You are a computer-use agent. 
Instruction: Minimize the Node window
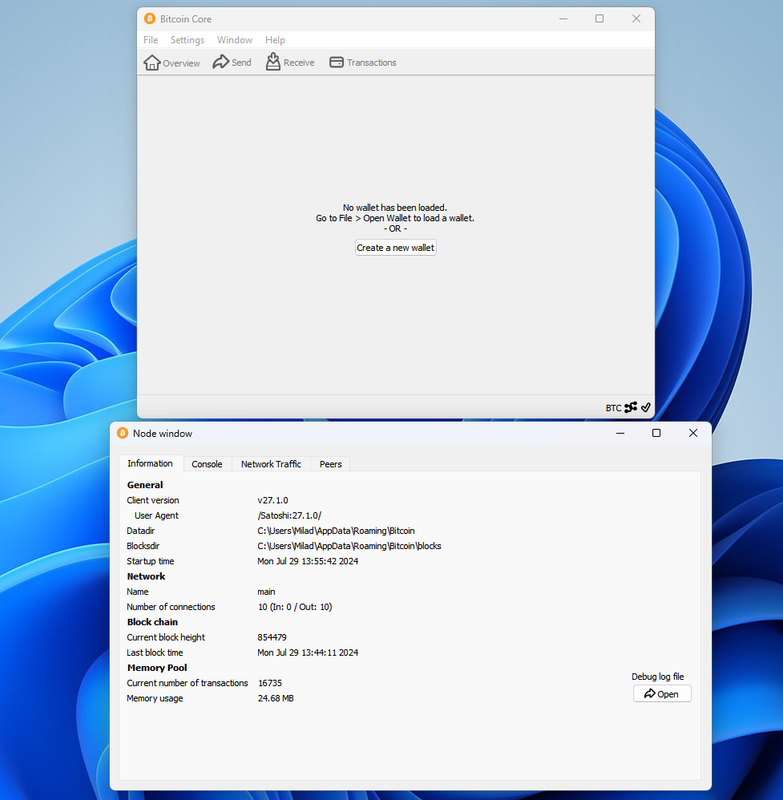620,433
